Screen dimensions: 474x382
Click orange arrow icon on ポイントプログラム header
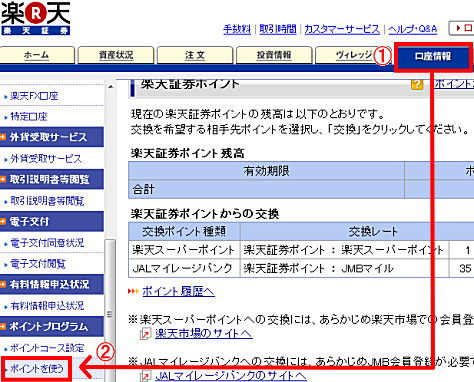click(x=3, y=326)
